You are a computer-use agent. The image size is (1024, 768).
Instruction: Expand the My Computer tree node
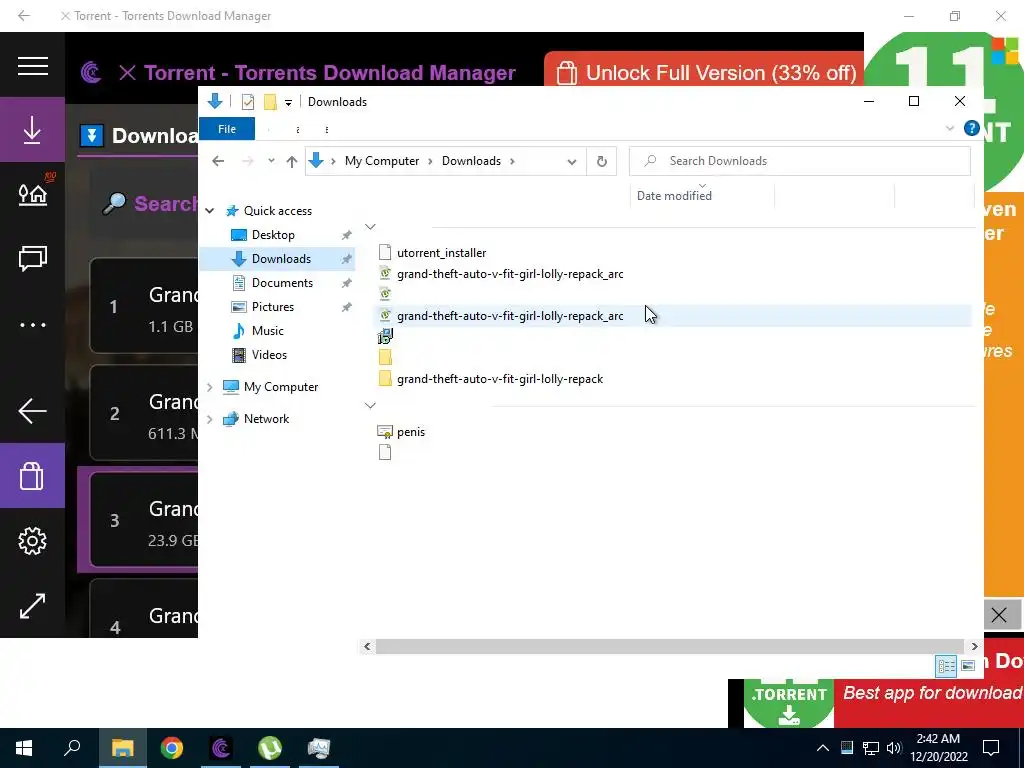click(210, 387)
